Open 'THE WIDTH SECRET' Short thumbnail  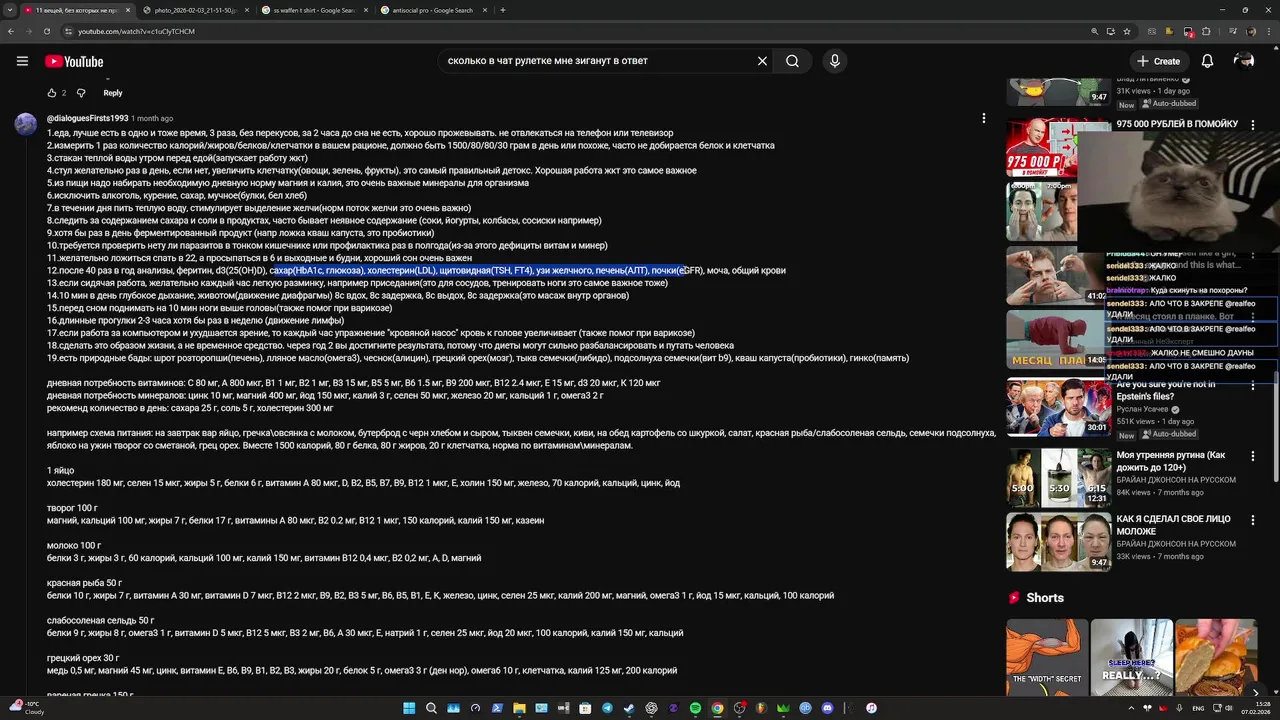click(1047, 656)
